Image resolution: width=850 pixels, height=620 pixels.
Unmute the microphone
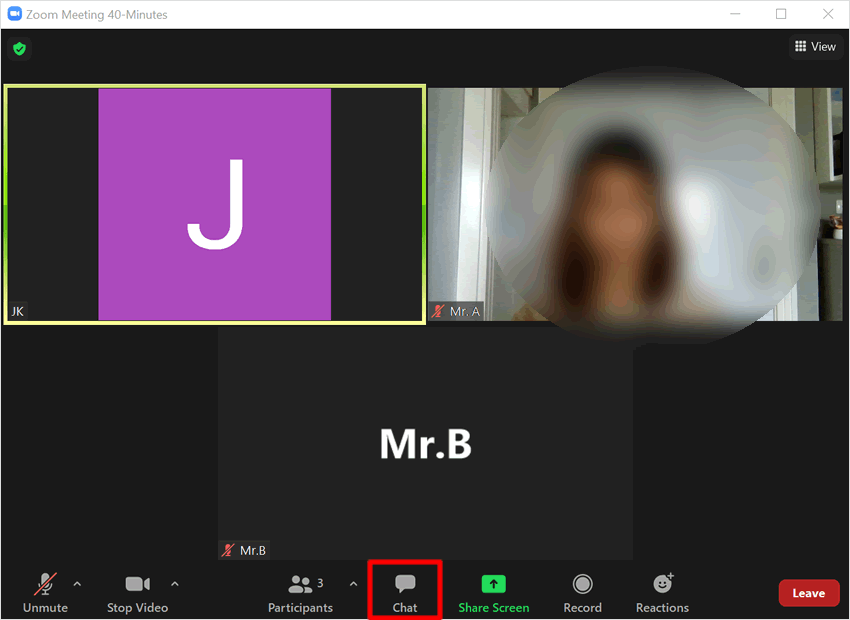[x=46, y=593]
